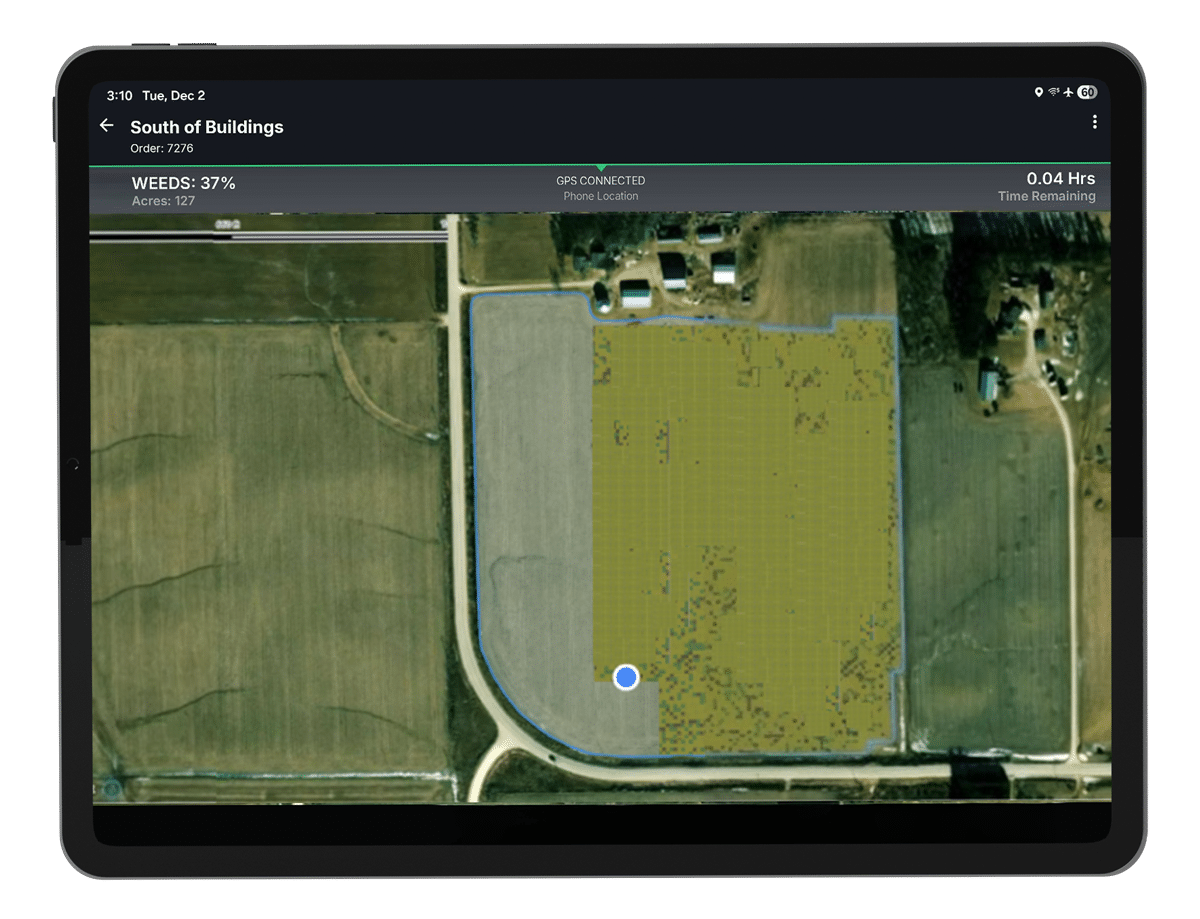1200x919 pixels.
Task: Select the WEEDS: 37% readout
Action: tap(183, 183)
